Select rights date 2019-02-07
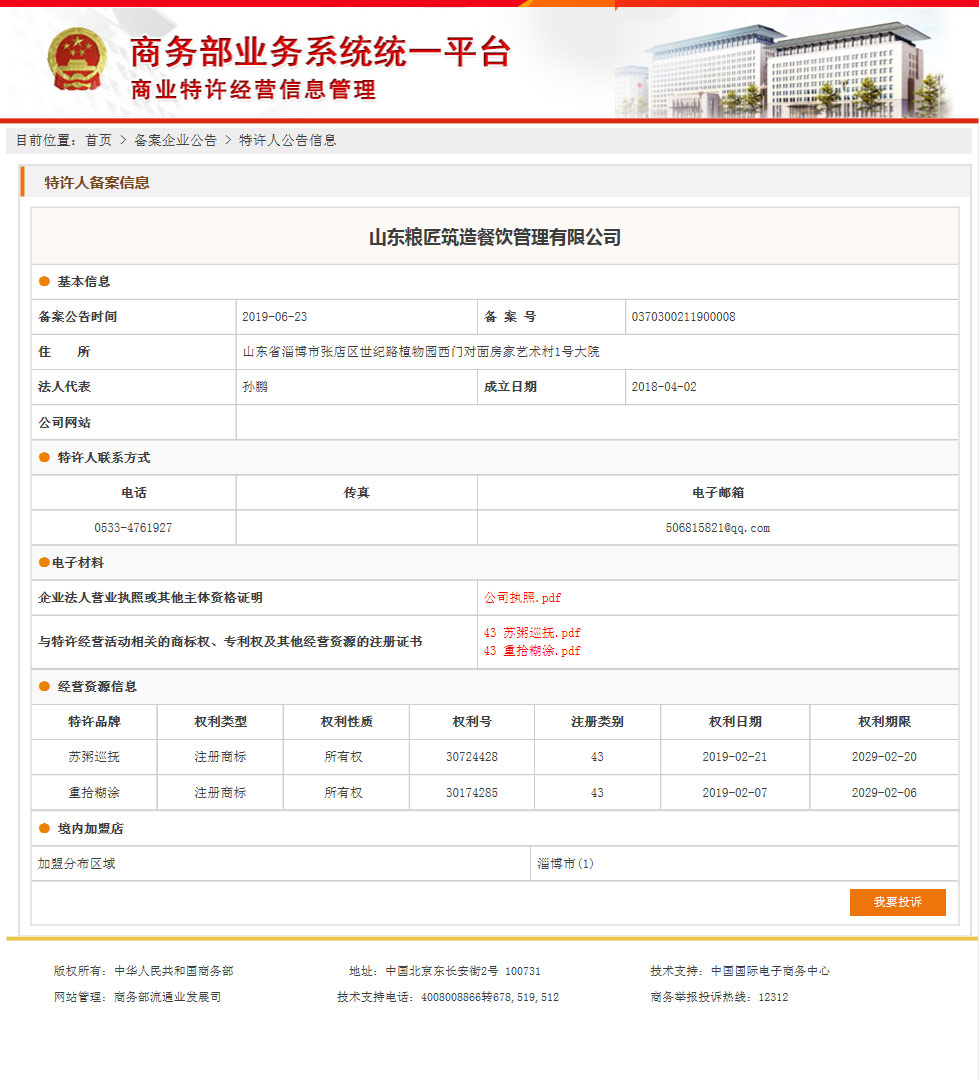The image size is (979, 1080). [x=734, y=793]
